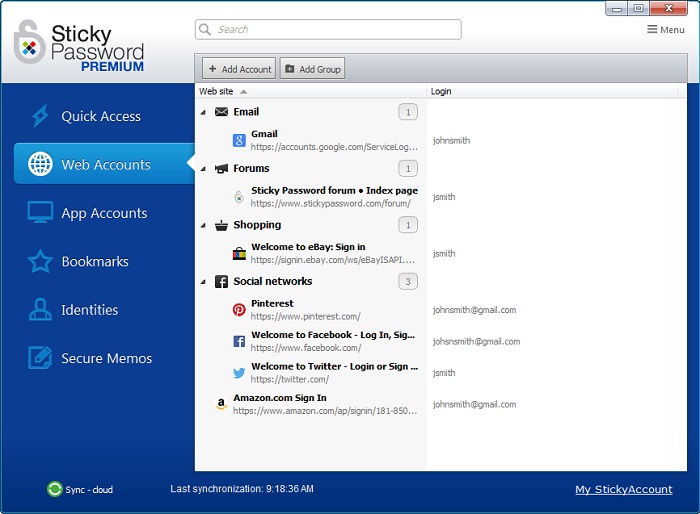Click the Twitter bird icon

pos(239,373)
